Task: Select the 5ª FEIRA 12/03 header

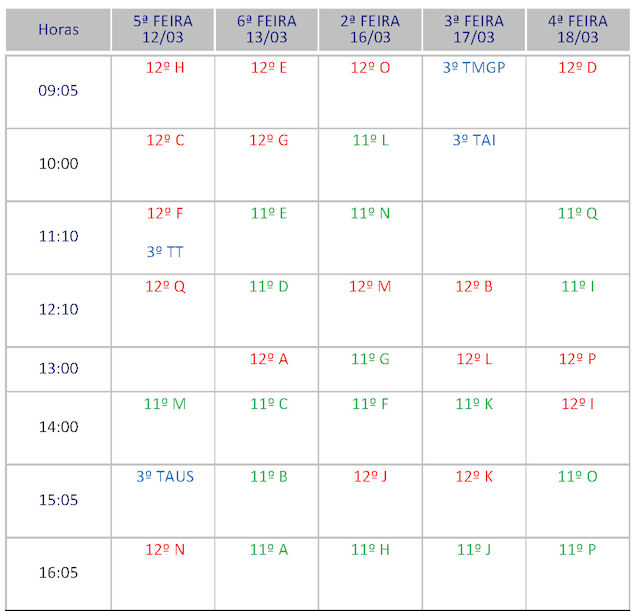Action: pyautogui.click(x=163, y=29)
